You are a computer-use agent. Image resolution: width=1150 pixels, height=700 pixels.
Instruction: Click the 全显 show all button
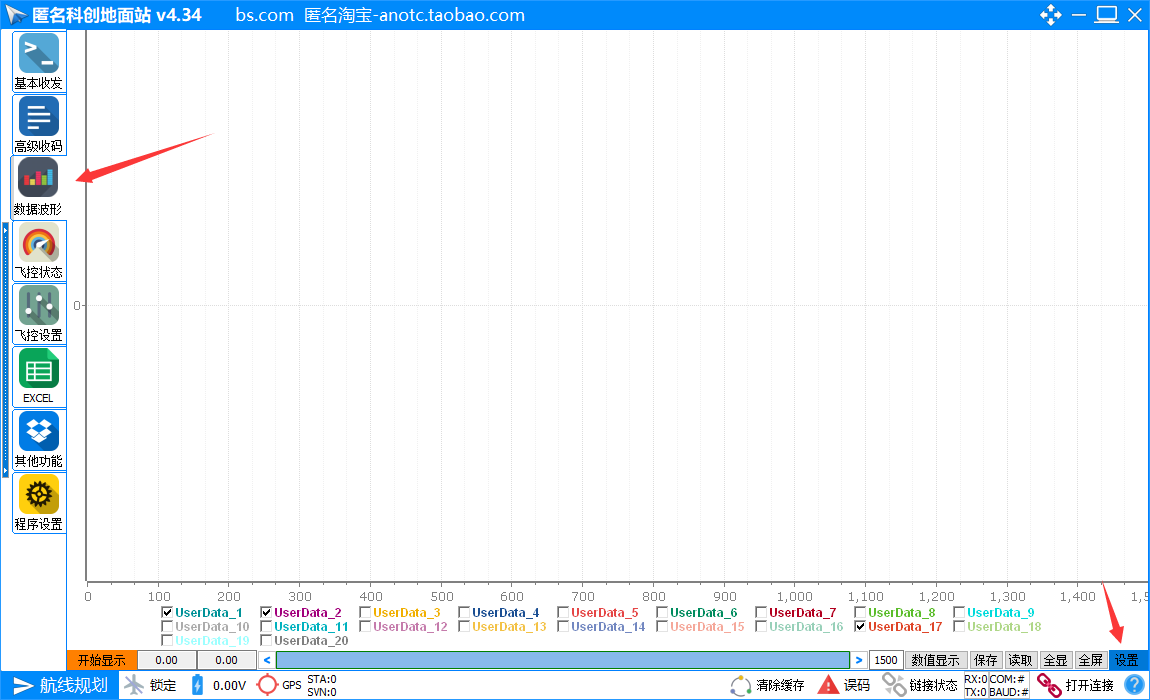tap(1055, 660)
